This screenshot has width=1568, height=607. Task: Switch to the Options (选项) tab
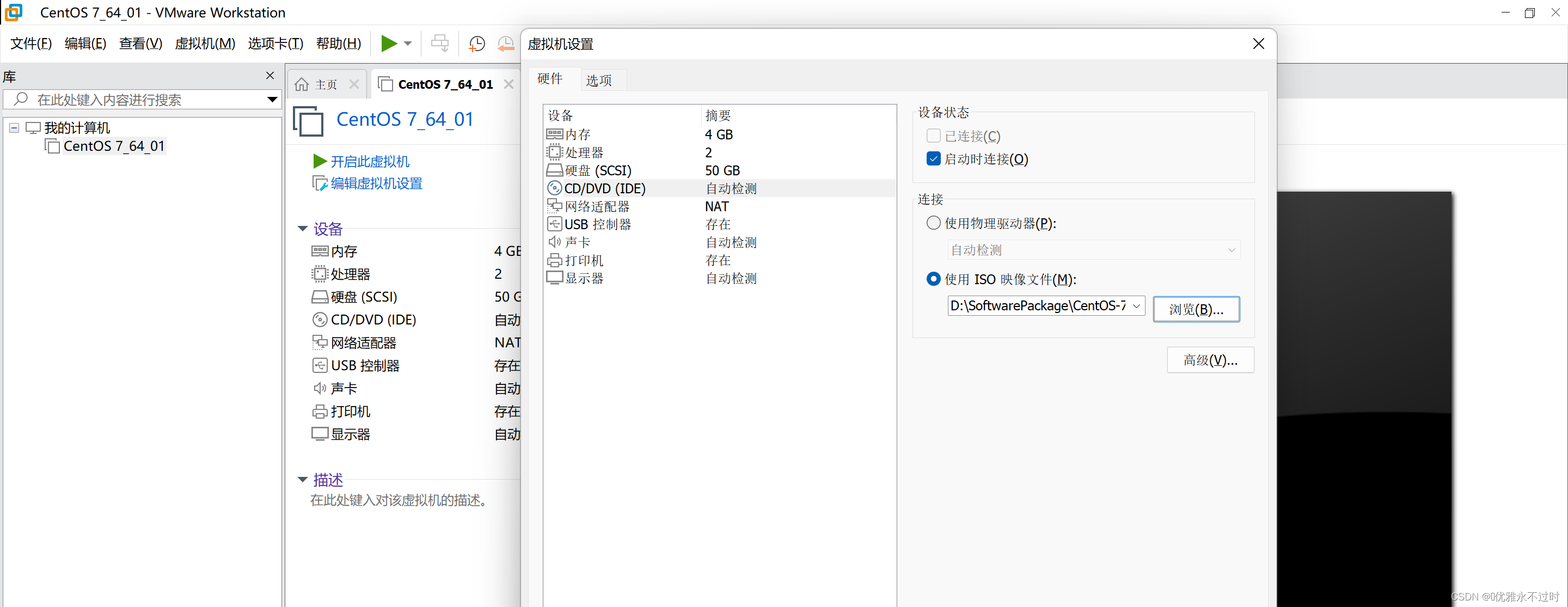point(598,81)
